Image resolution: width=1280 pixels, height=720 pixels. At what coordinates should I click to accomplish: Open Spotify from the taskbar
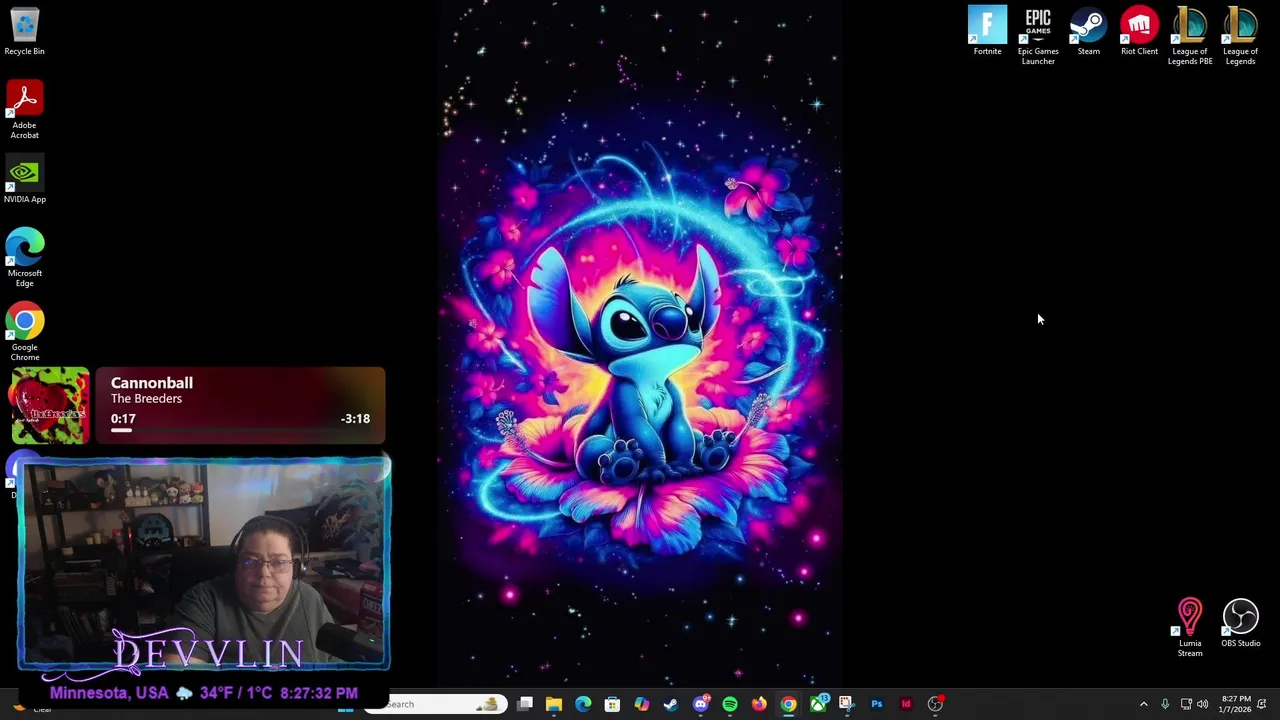coord(730,704)
